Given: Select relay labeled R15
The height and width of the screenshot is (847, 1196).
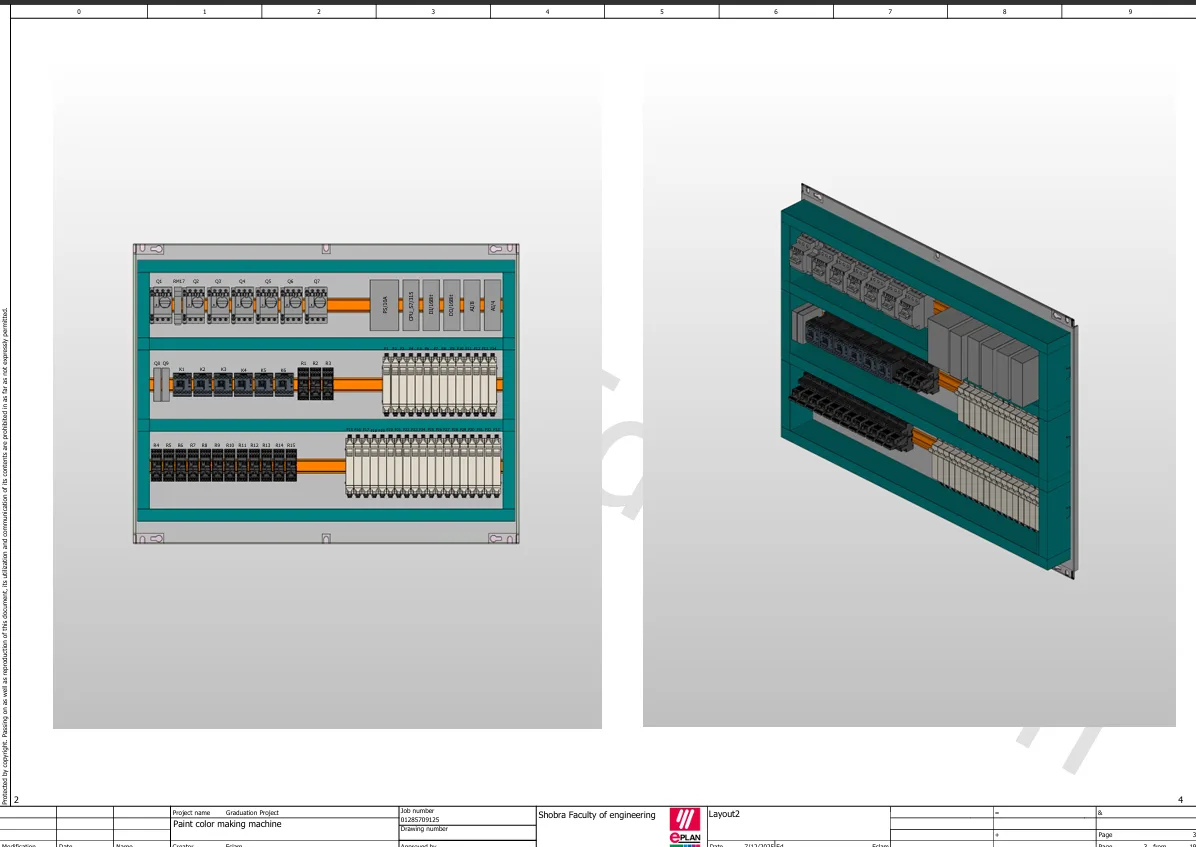Looking at the screenshot, I should point(291,465).
